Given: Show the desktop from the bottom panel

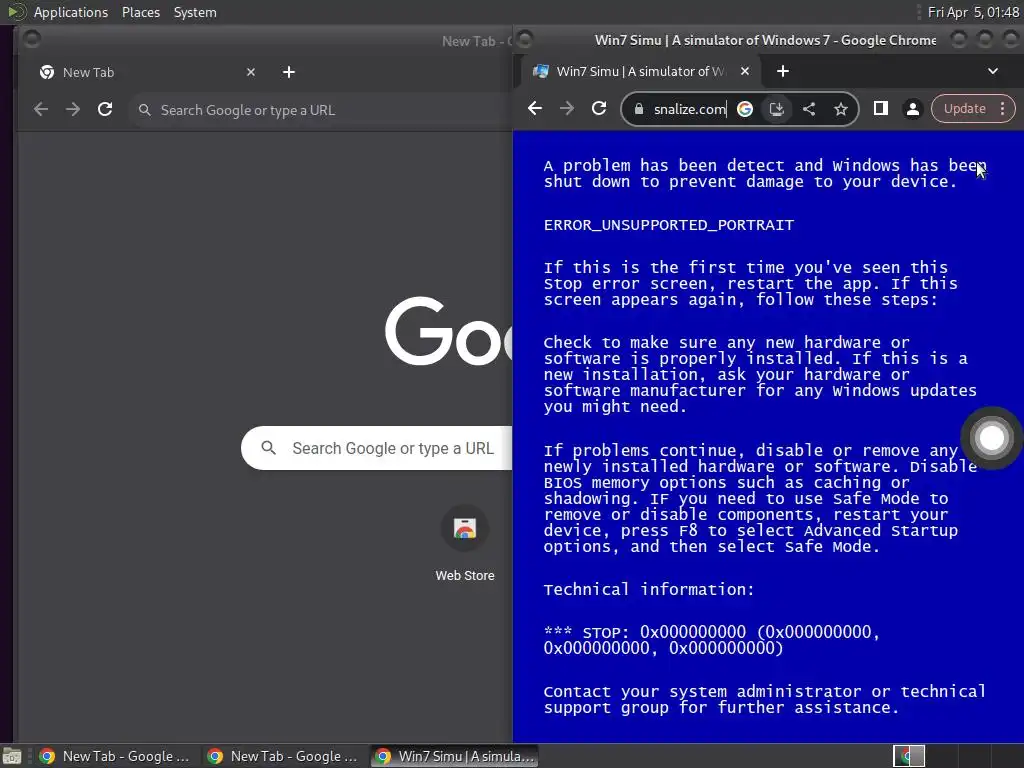Looking at the screenshot, I should (12, 756).
